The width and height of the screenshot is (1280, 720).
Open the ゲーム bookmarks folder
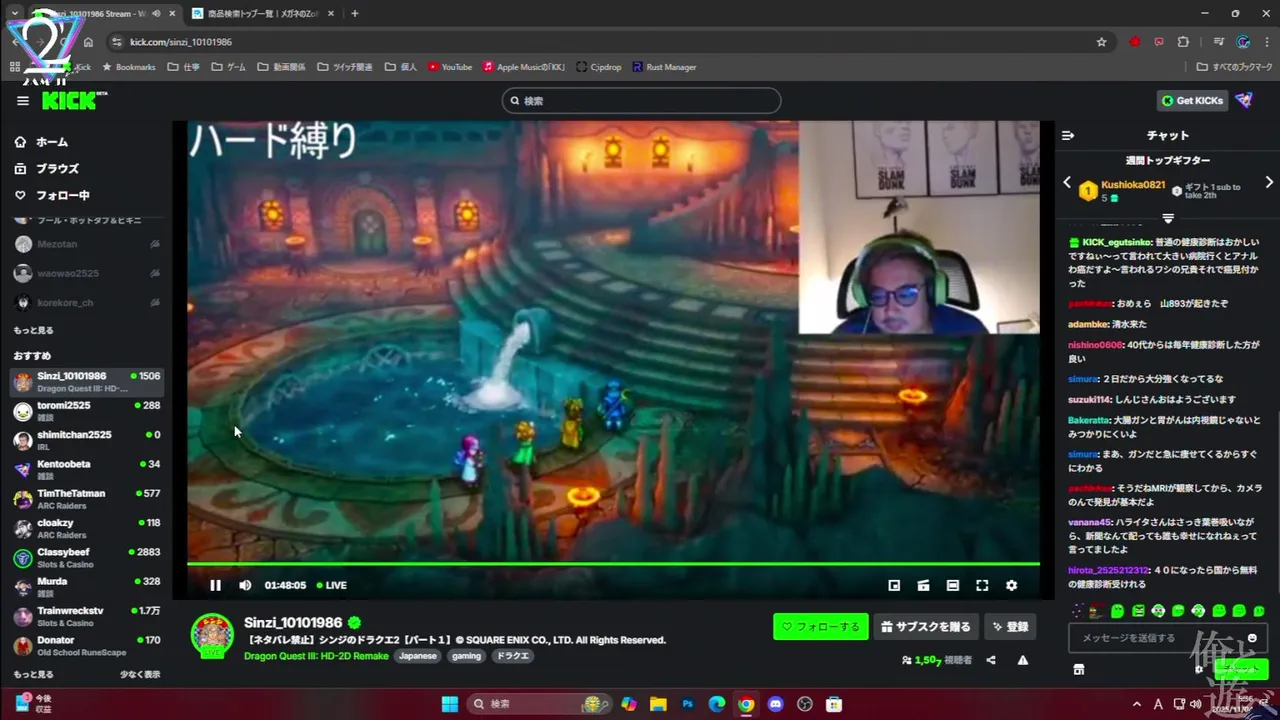(x=229, y=67)
